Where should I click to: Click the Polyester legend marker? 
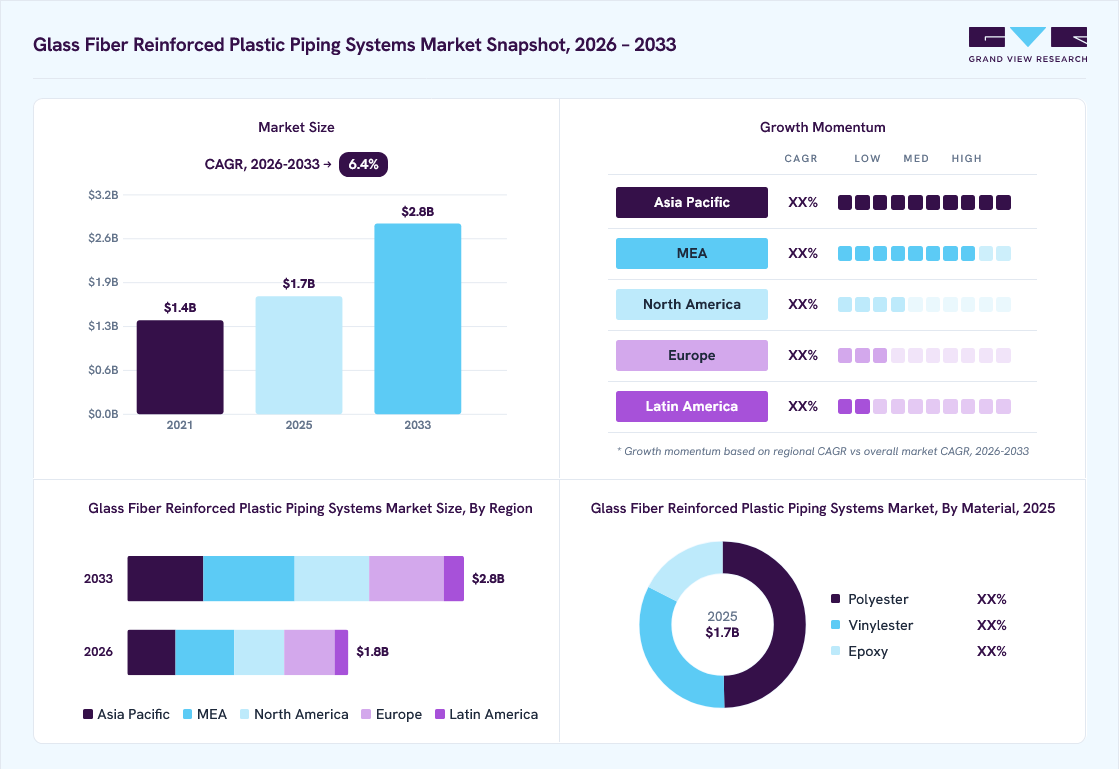[x=836, y=598]
